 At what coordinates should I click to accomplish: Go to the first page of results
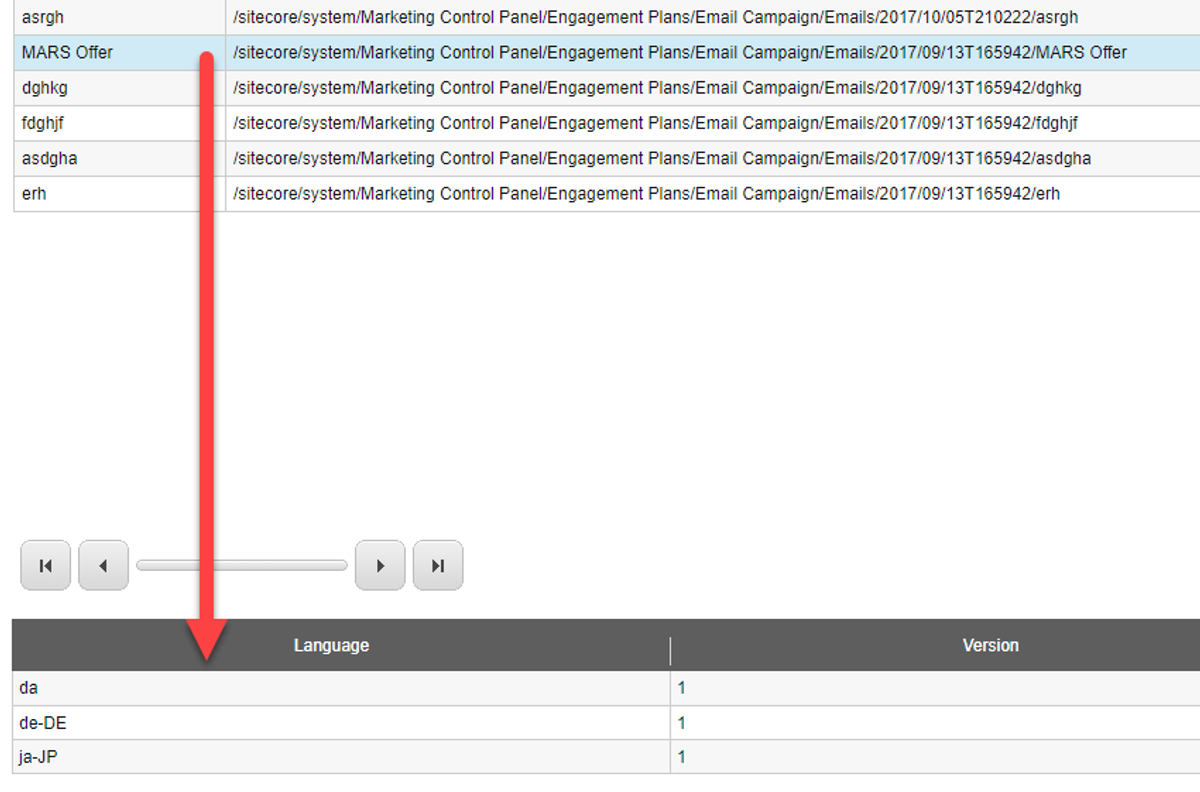[45, 565]
